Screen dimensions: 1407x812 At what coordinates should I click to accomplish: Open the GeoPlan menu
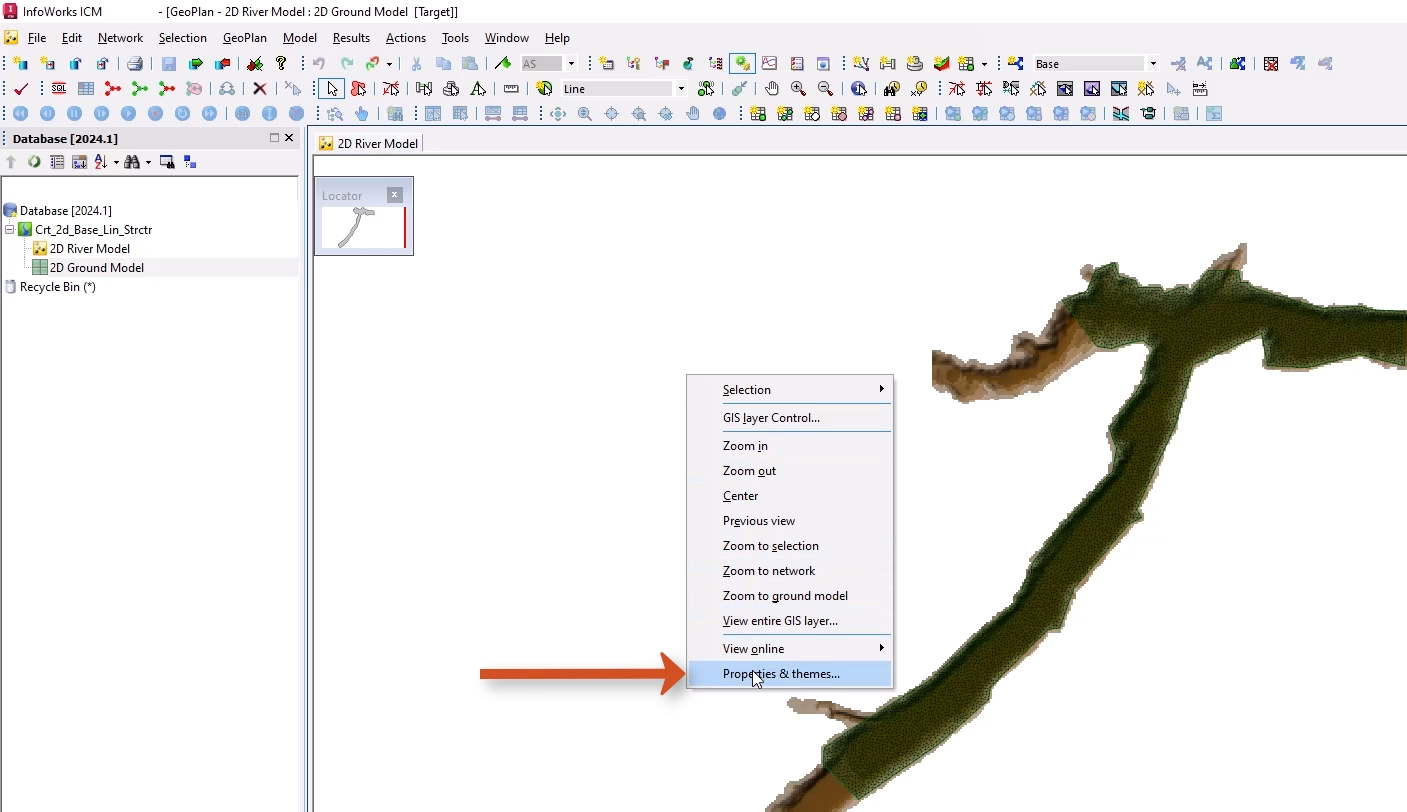(x=244, y=38)
